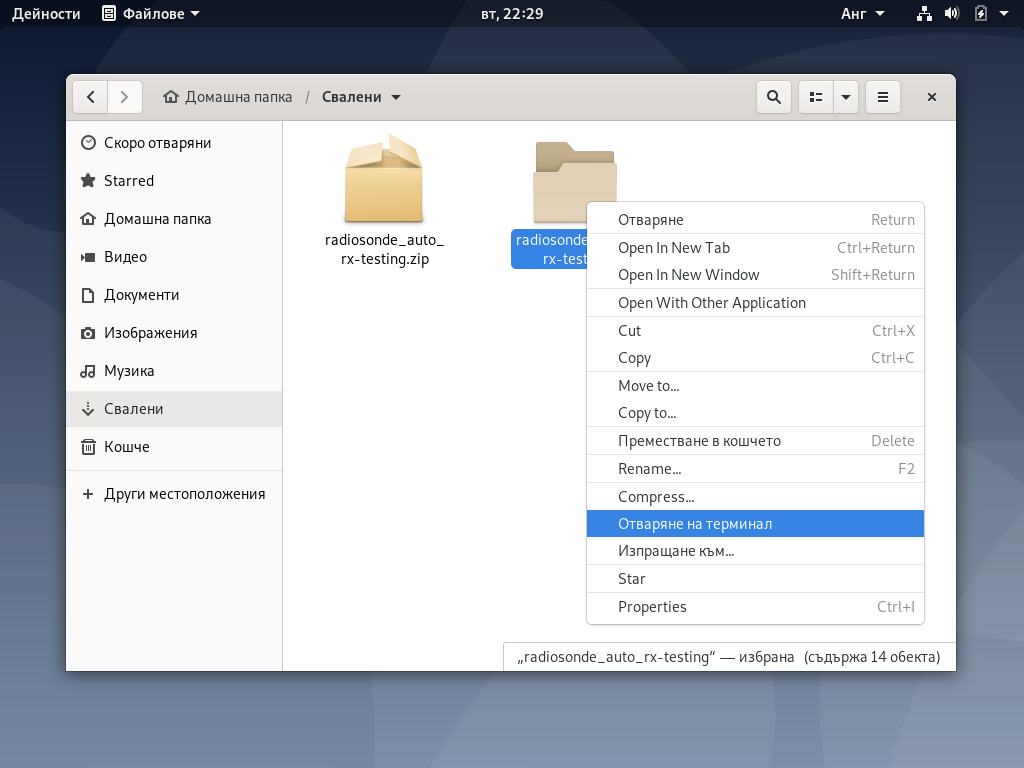Click the radiosonde_auto_rx-testing.zip file name
Image resolution: width=1024 pixels, height=768 pixels.
(x=385, y=249)
